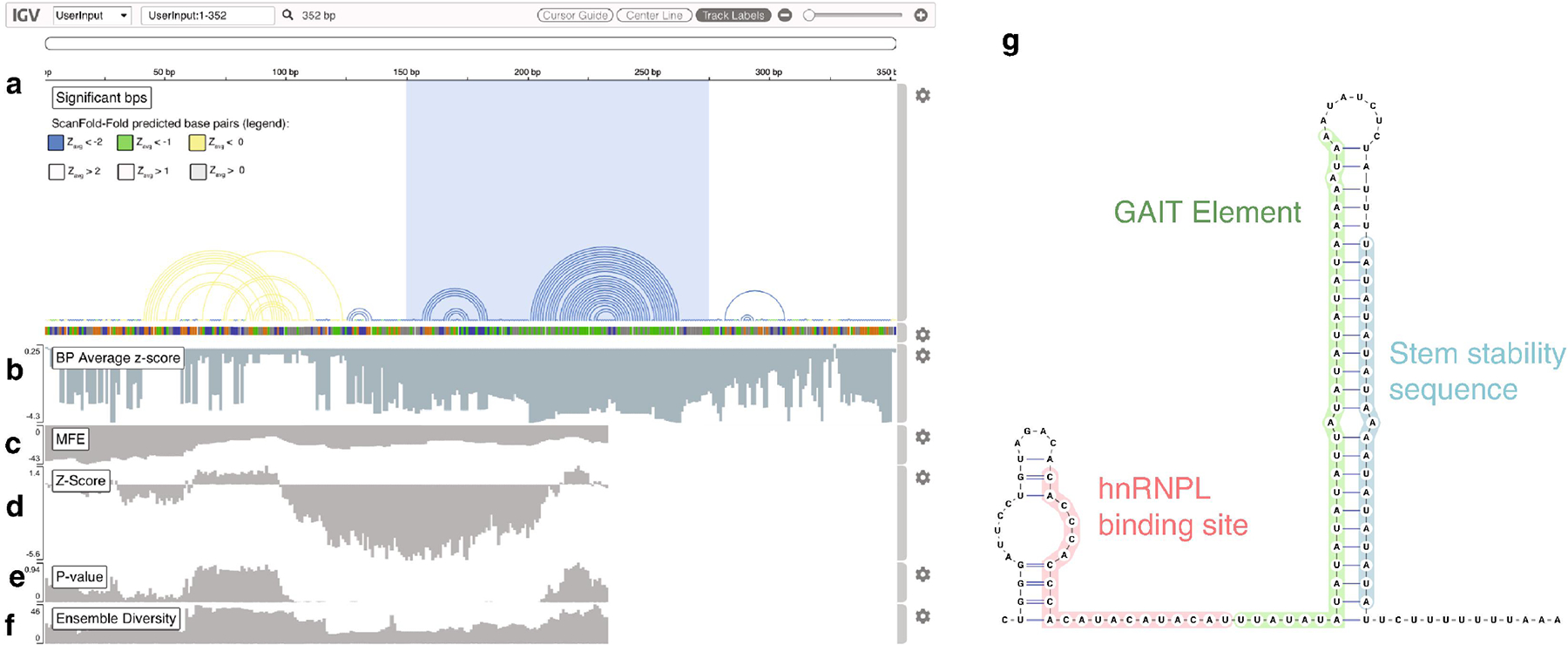Viewport: 1568px width, 645px height.
Task: Click the BP Average z-score track label
Action: point(118,357)
